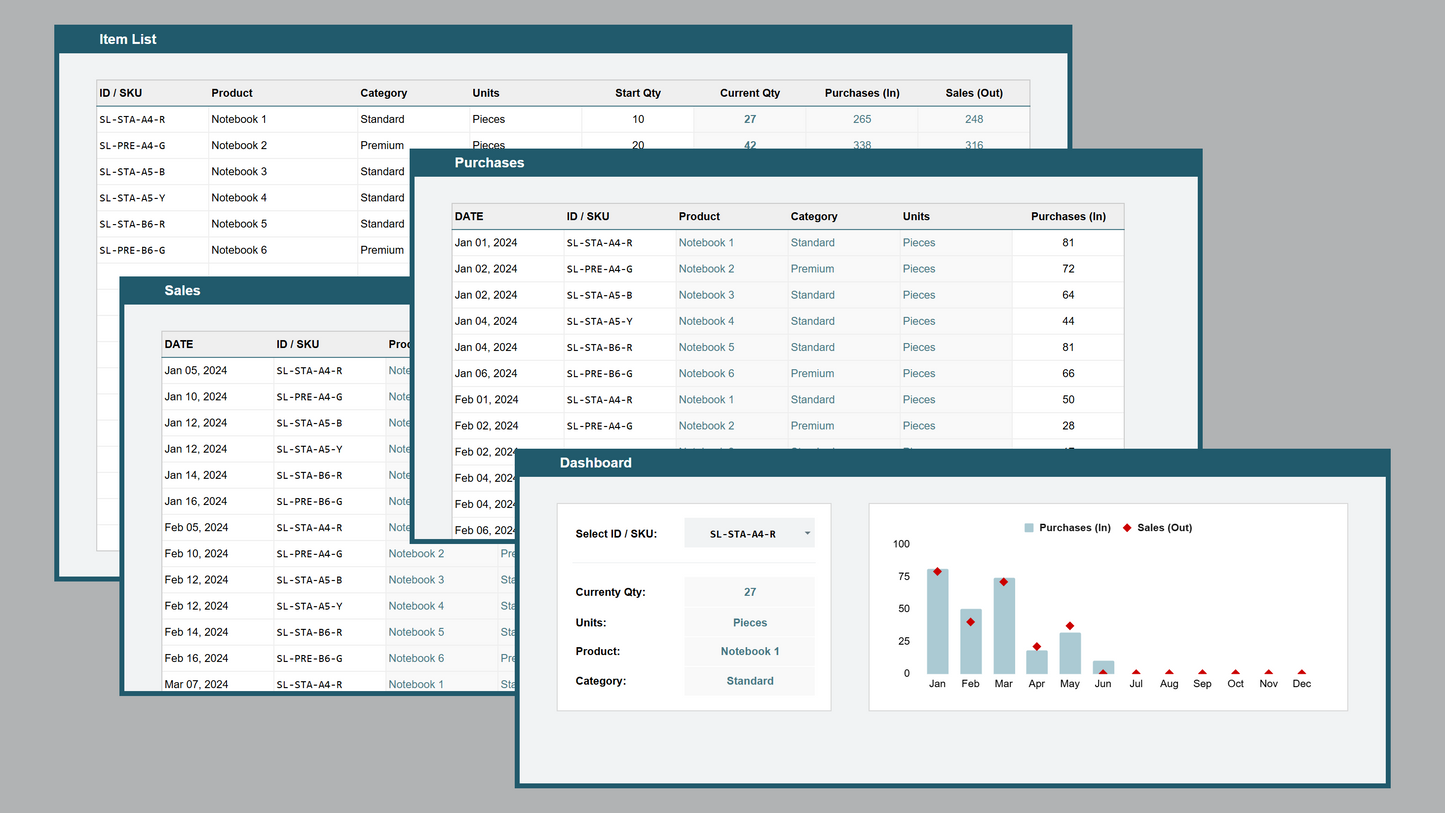Viewport: 1445px width, 813px height.
Task: Select the Currenty Qty value 27 on Dashboard
Action: pyautogui.click(x=749, y=592)
